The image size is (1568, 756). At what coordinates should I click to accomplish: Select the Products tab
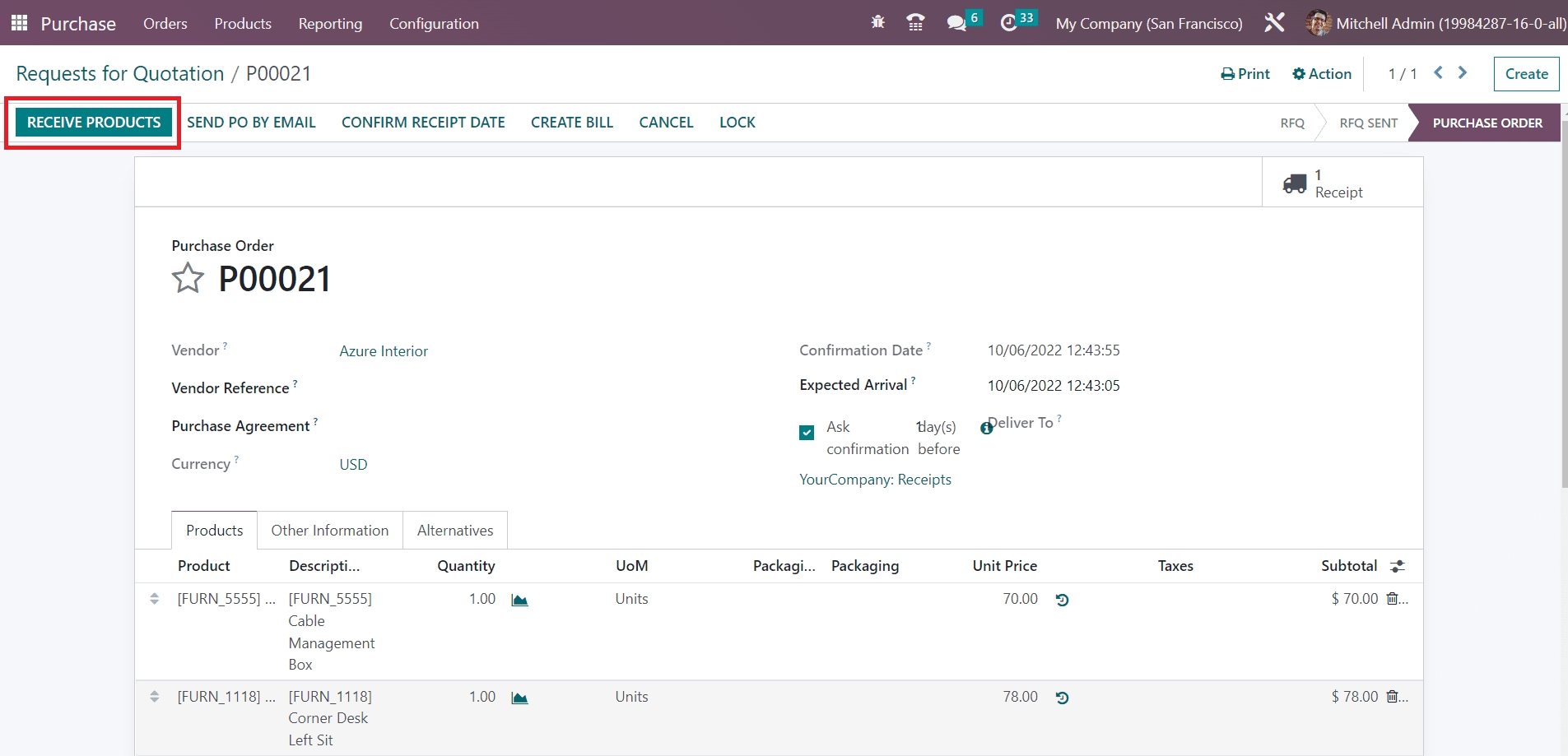[215, 531]
